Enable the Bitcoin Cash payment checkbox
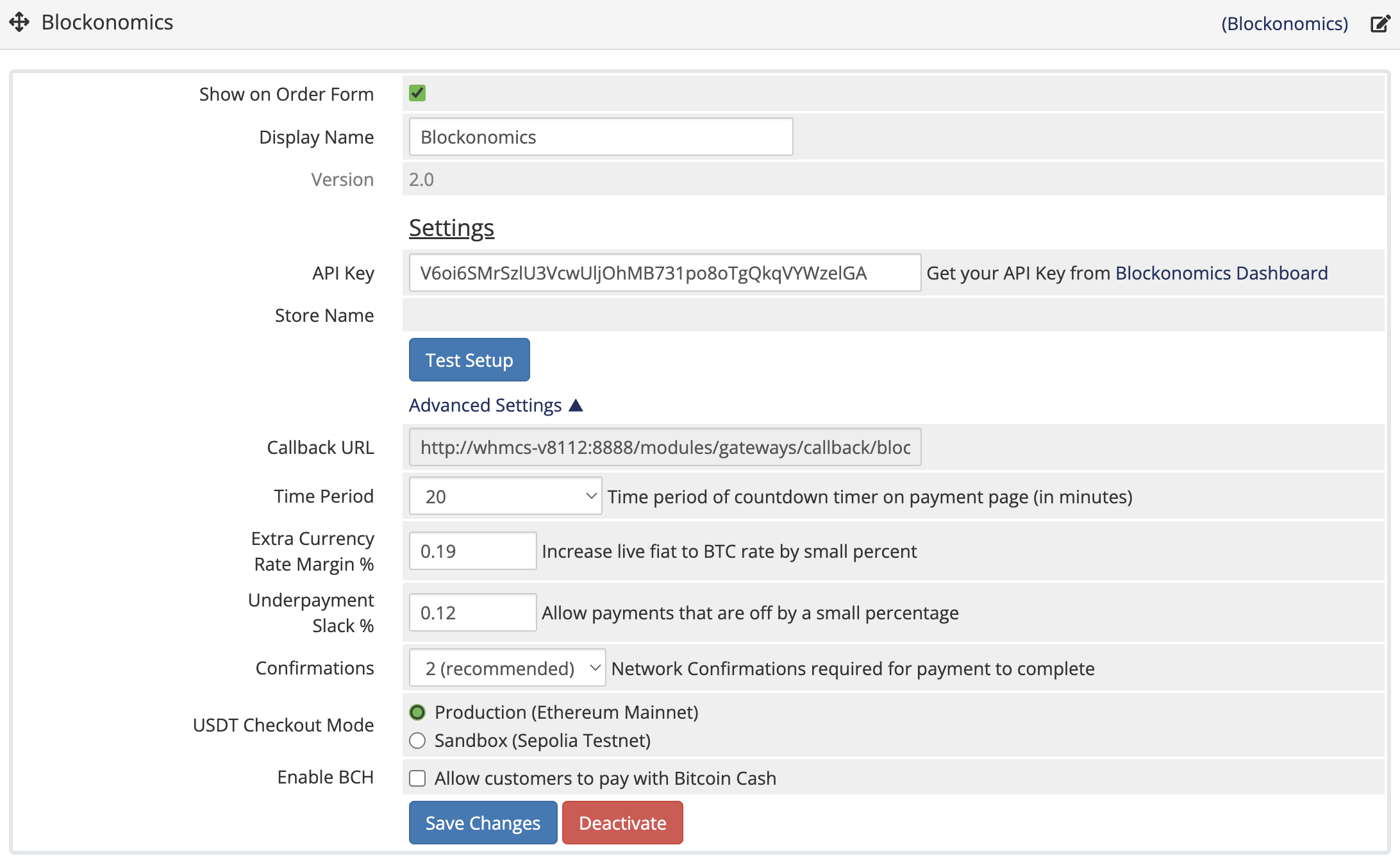The width and height of the screenshot is (1400, 863). (x=417, y=778)
